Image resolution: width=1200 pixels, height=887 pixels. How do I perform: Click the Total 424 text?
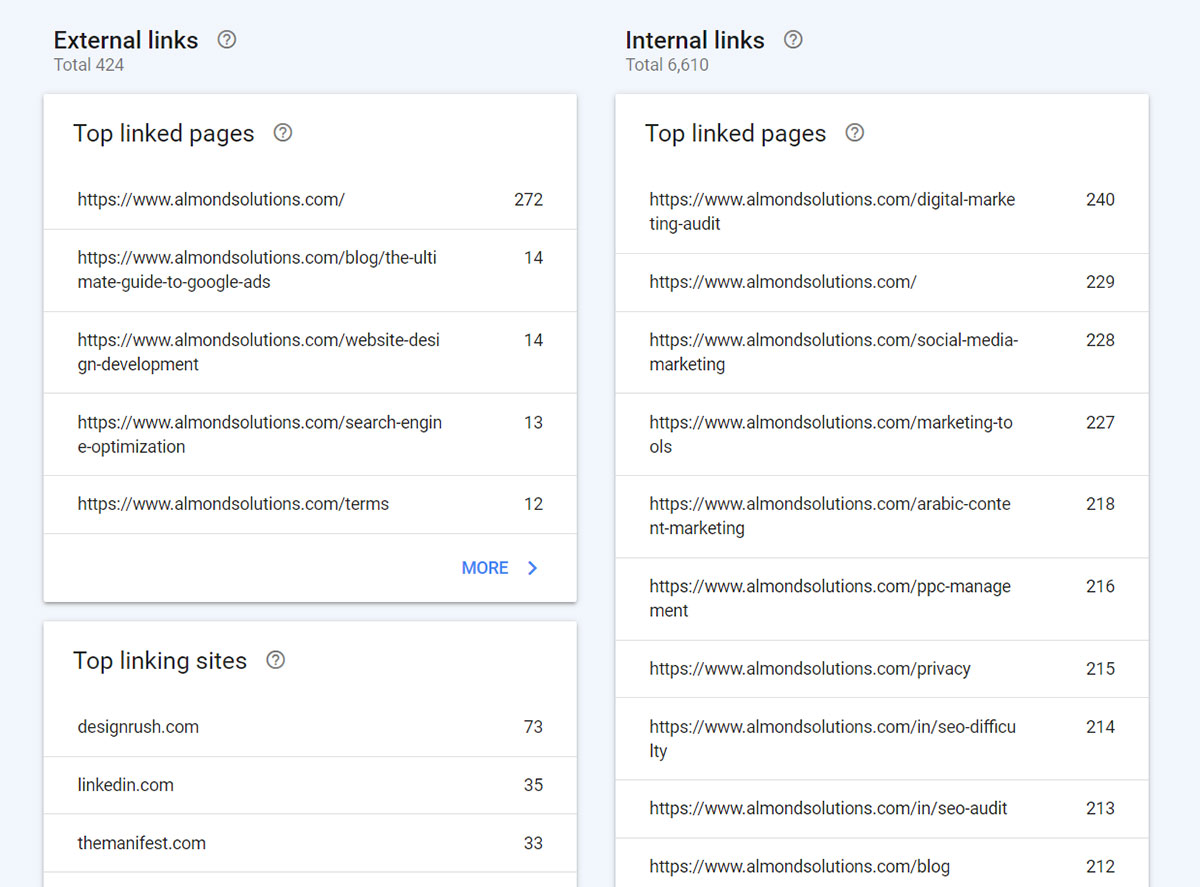coord(89,65)
